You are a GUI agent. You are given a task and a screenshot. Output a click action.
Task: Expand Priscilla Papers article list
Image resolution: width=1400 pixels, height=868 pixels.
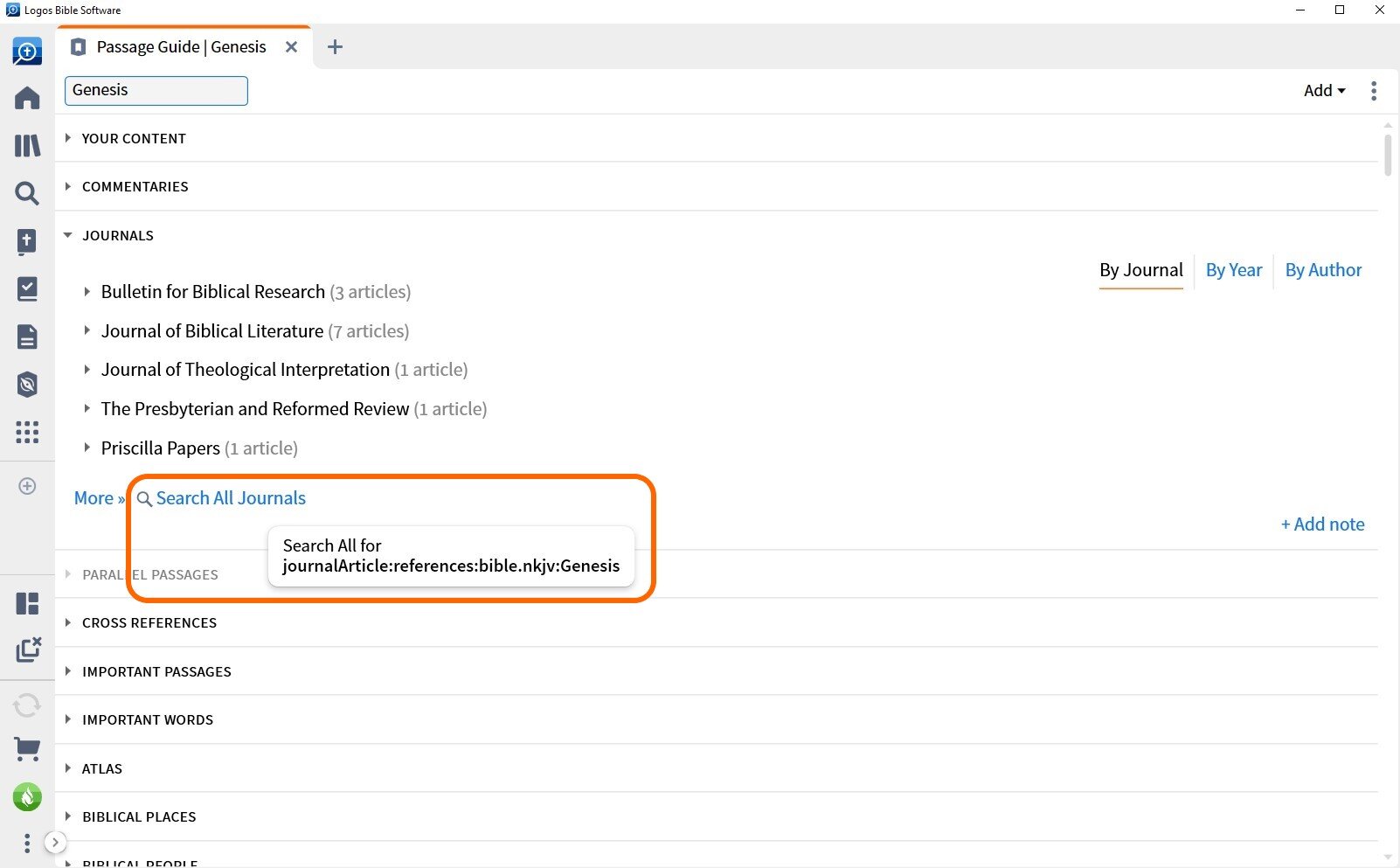pyautogui.click(x=87, y=448)
